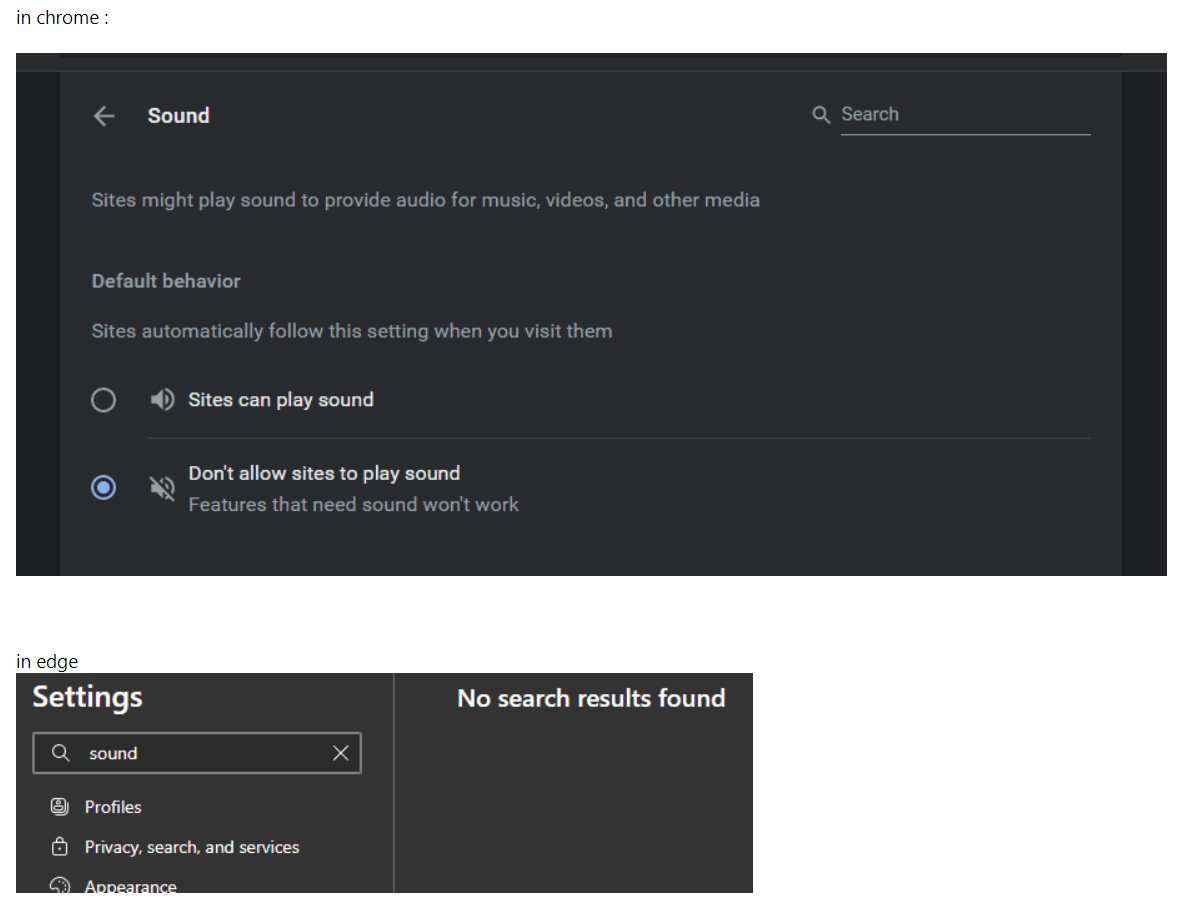Click the muted speaker icon
Screen dimensions: 1191x916
(x=162, y=488)
